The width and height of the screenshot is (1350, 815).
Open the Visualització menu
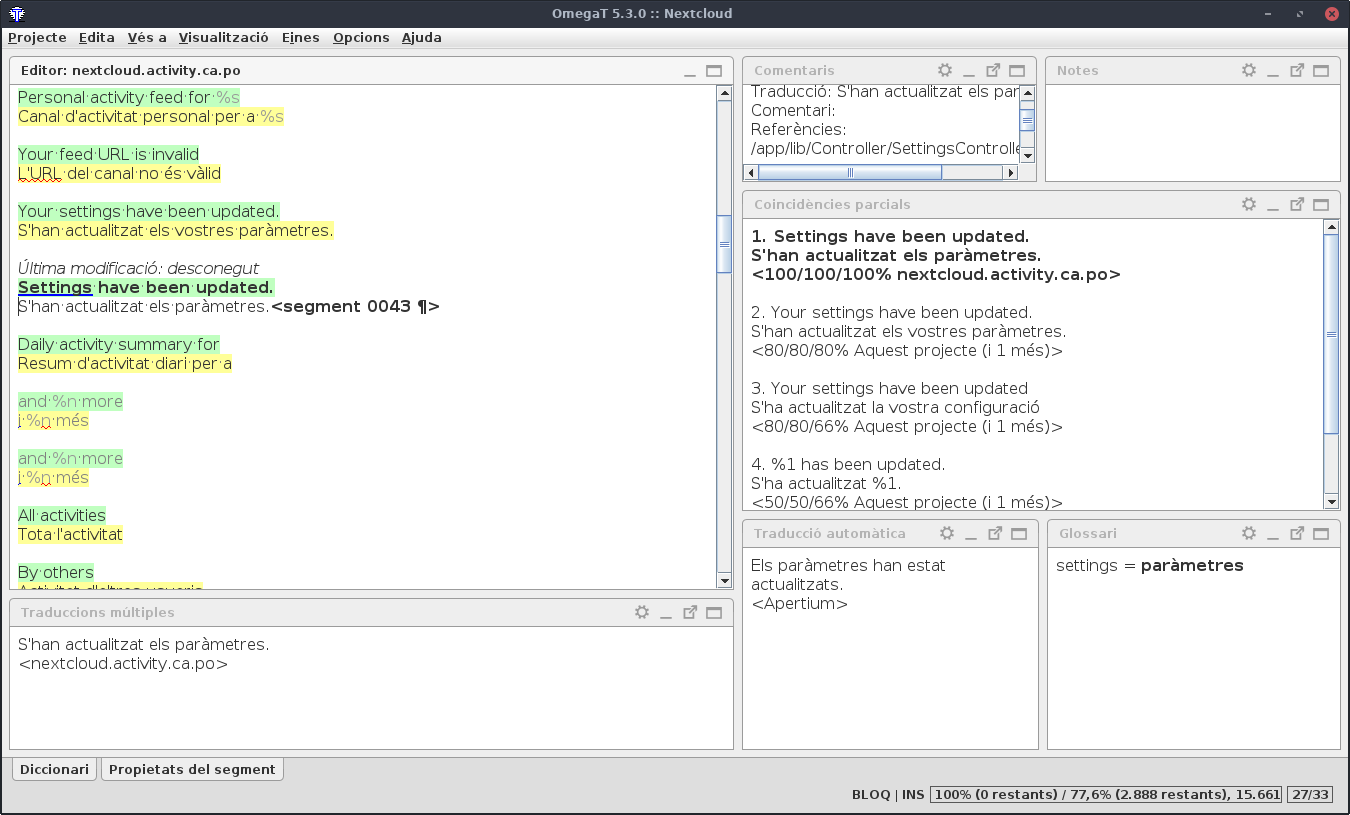tap(224, 37)
